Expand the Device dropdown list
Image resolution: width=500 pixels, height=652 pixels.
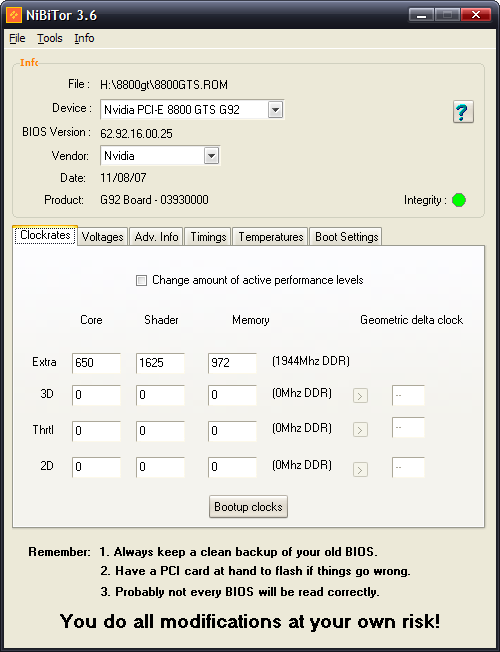[x=275, y=110]
